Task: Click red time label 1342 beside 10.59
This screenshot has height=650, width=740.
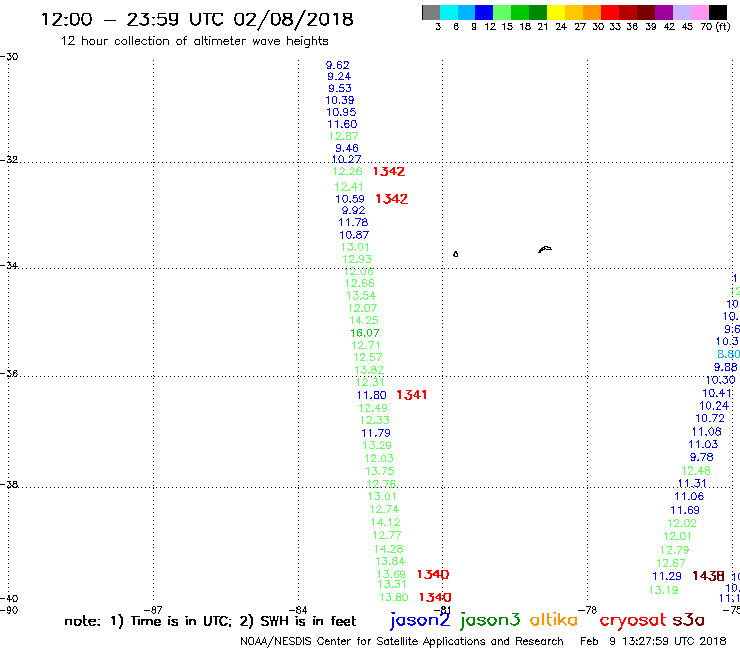Action: click(x=391, y=199)
